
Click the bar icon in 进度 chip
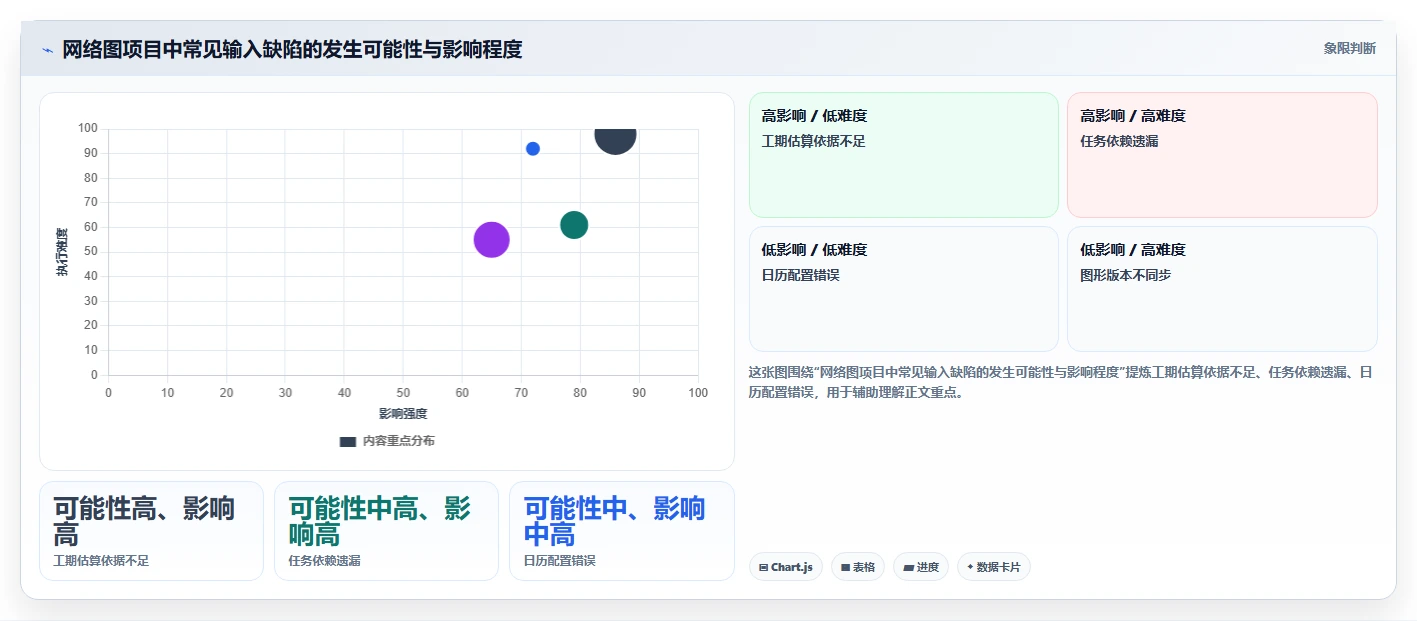coord(908,568)
